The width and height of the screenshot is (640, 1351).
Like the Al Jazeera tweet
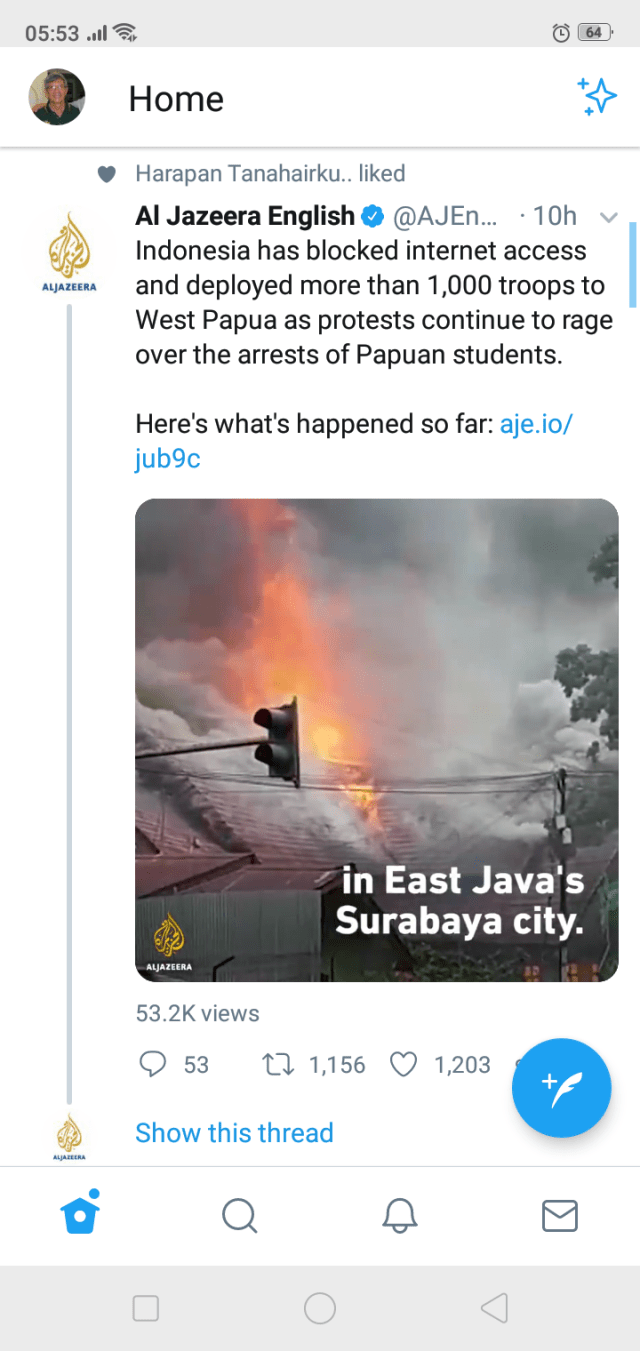tap(403, 1065)
